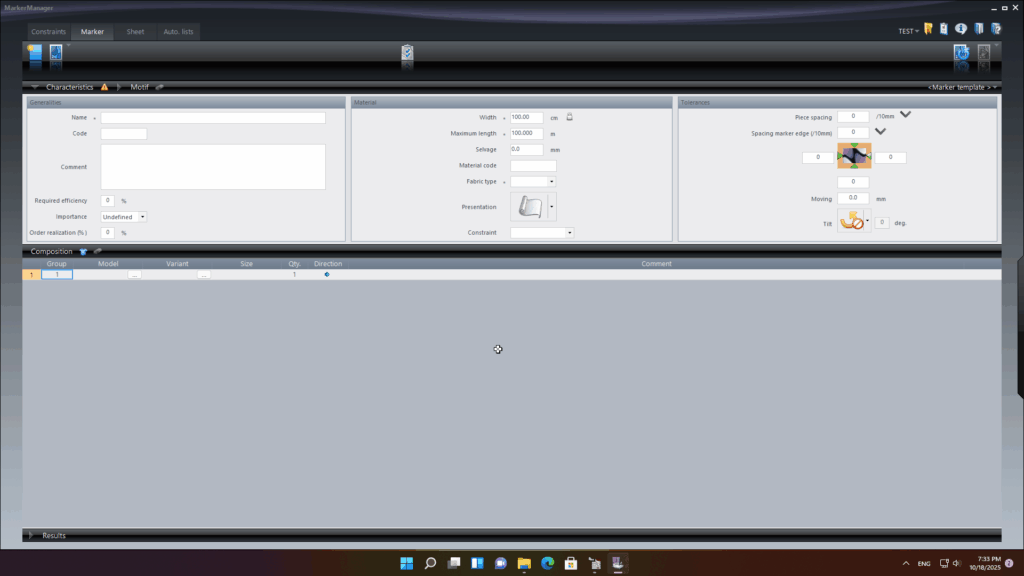Click the blue refresh icon at toolbar right

(x=961, y=53)
